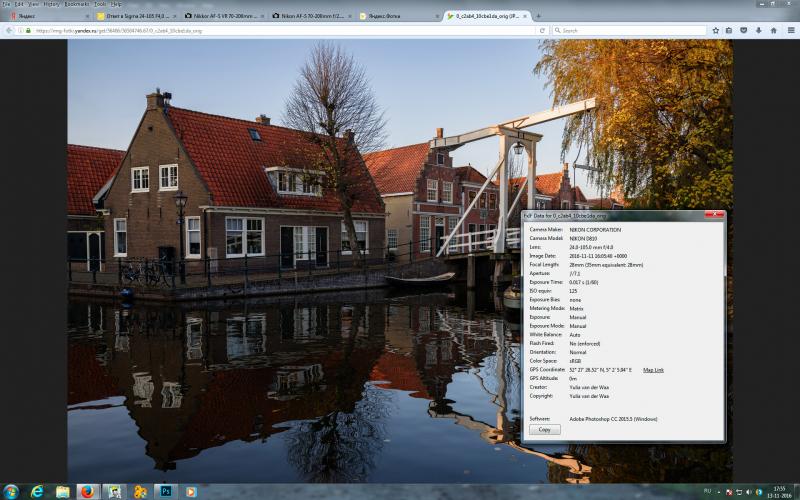
Task: Toggle the volume speaker tray icon
Action: point(749,492)
